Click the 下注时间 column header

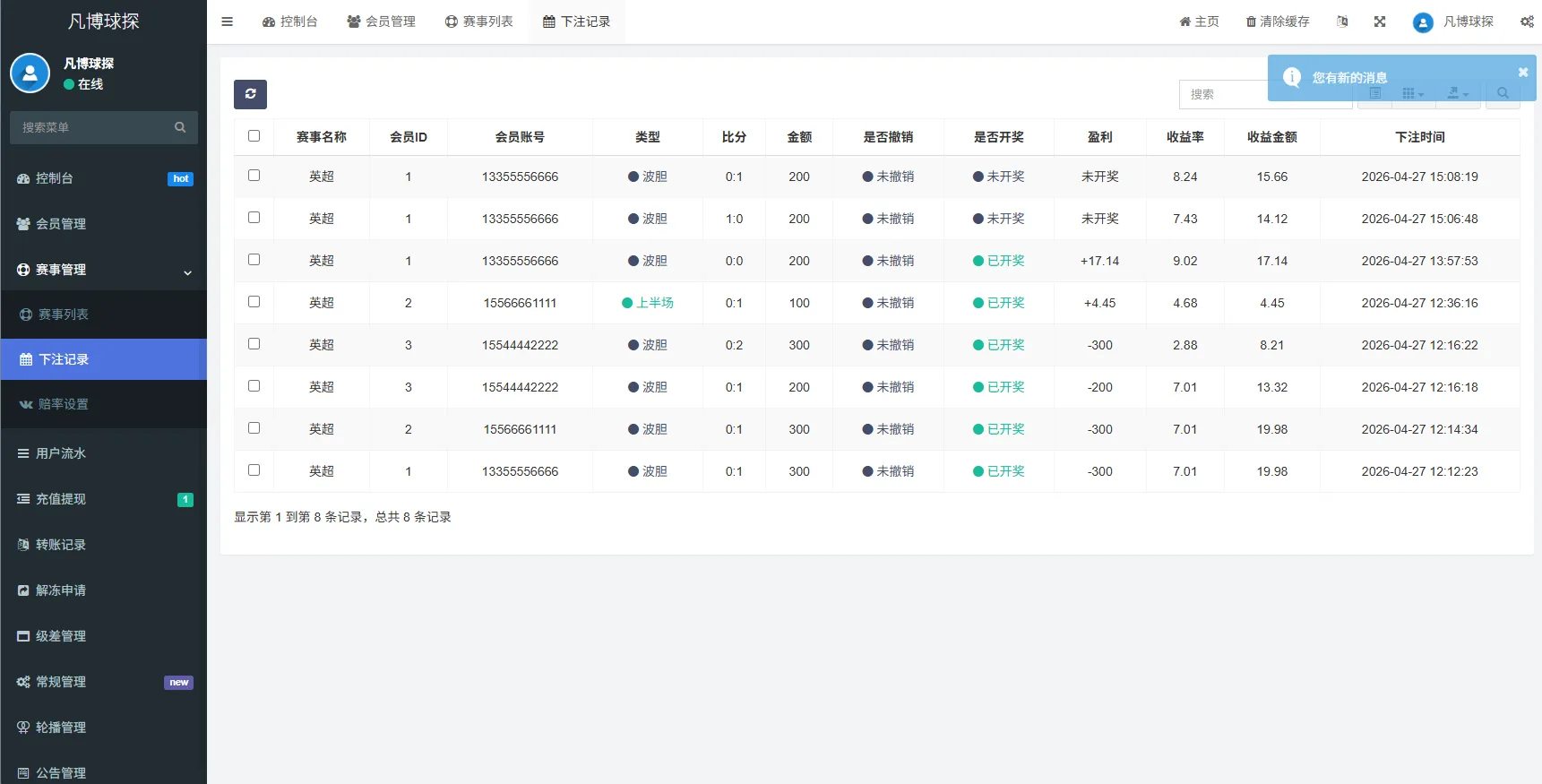click(x=1419, y=137)
